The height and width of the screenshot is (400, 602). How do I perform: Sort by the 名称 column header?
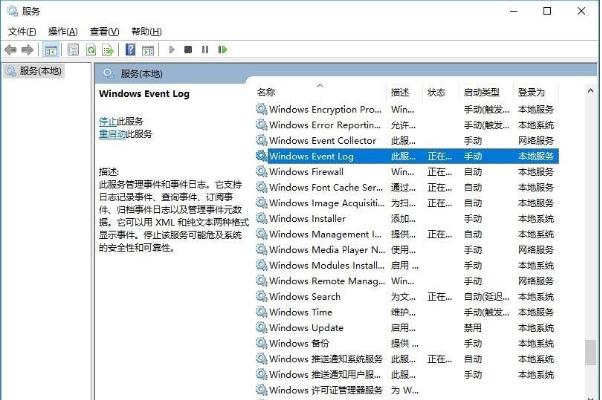[x=321, y=92]
